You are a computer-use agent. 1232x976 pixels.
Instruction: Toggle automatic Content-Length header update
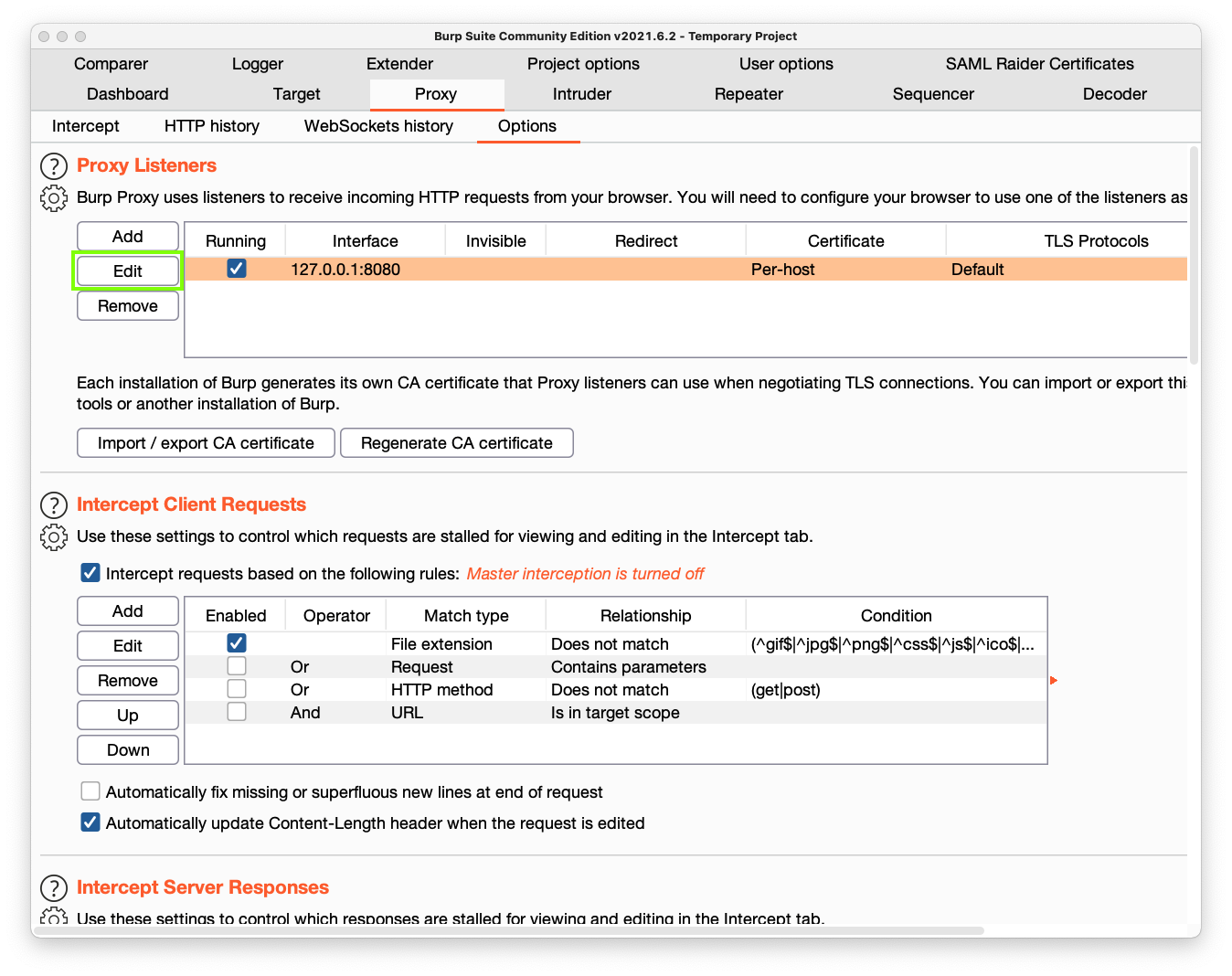90,822
